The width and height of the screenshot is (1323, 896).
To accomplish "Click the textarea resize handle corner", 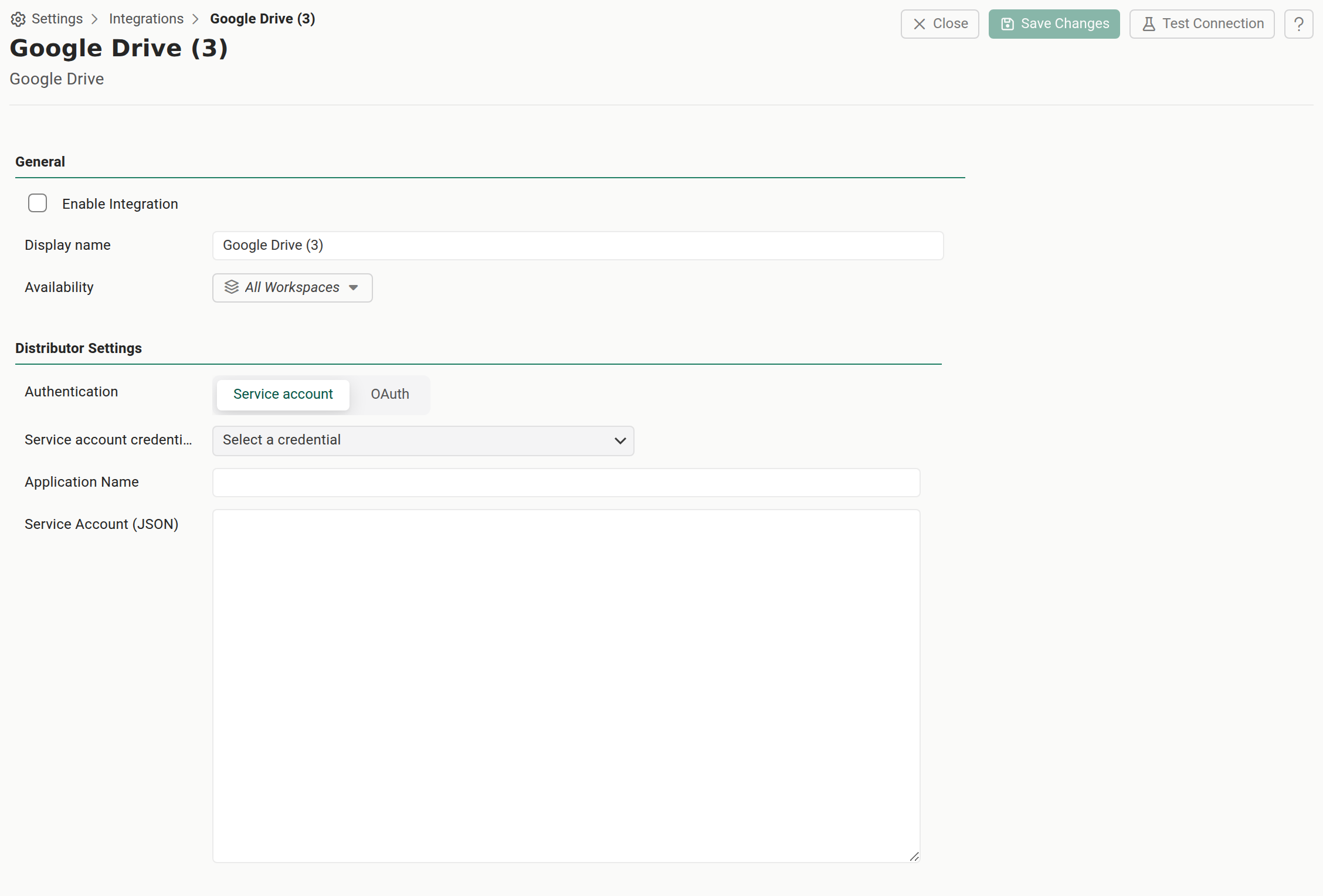I will (914, 857).
